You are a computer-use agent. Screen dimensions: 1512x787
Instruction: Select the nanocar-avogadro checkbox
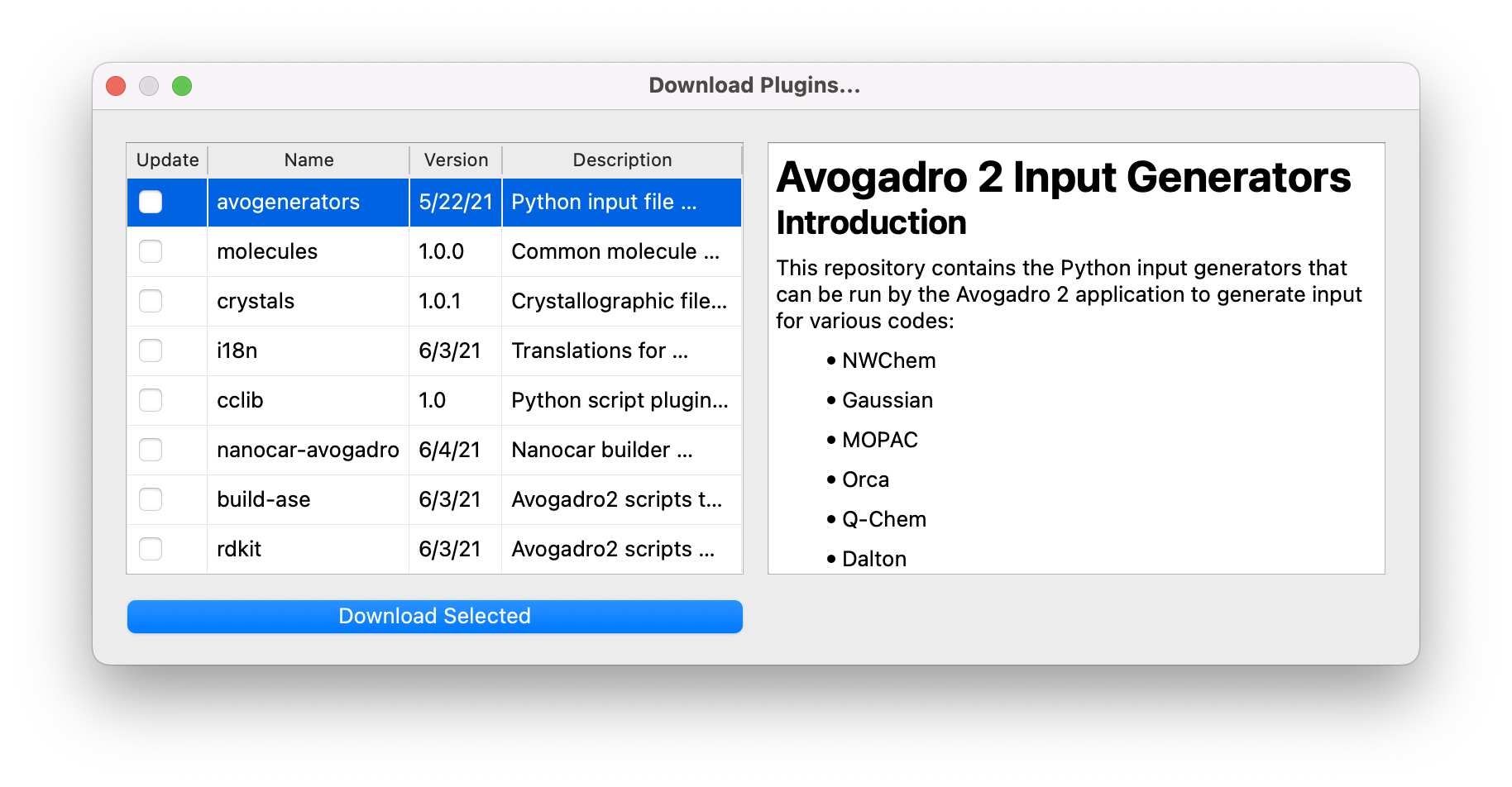click(x=151, y=450)
